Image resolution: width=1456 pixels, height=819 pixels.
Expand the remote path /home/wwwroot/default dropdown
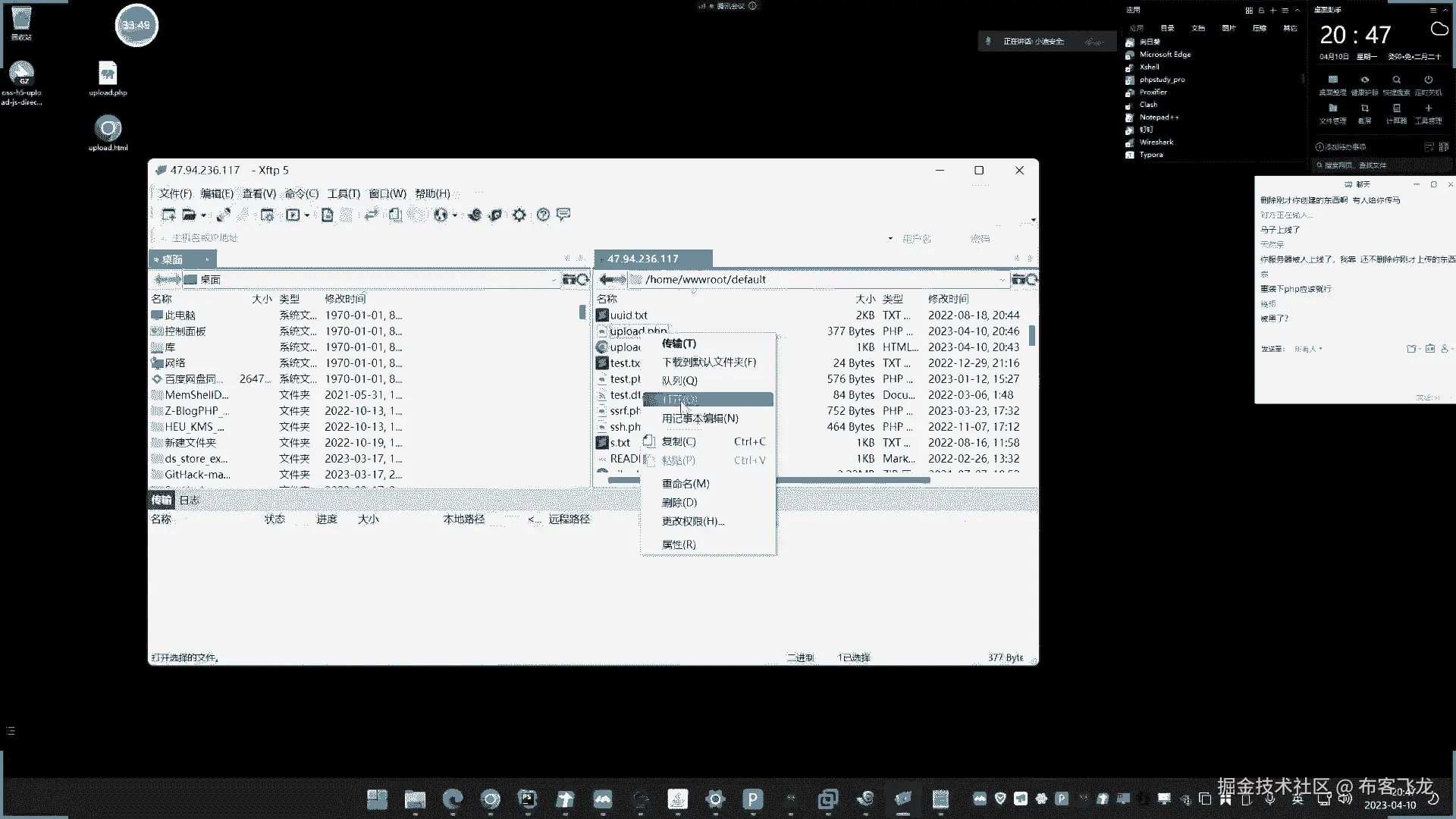1002,280
